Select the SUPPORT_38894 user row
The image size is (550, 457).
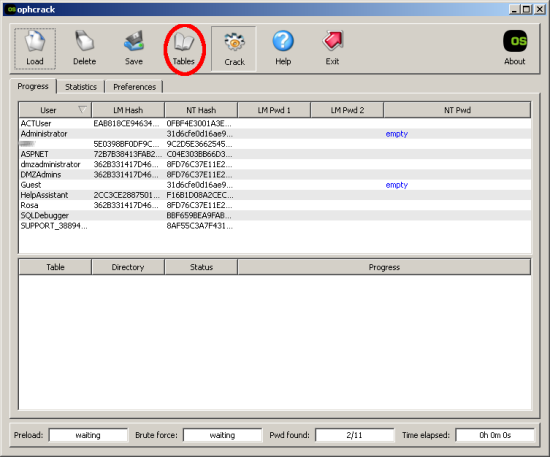275,226
